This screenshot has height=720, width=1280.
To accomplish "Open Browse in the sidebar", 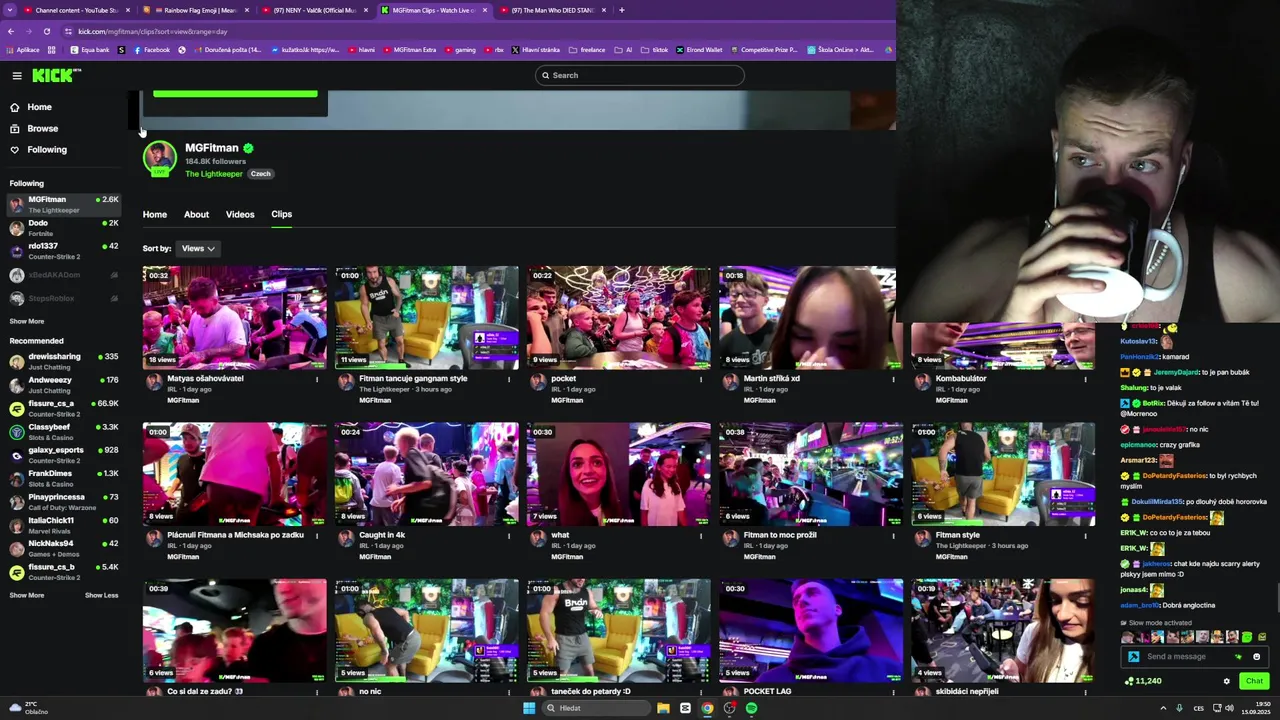I will (x=42, y=128).
